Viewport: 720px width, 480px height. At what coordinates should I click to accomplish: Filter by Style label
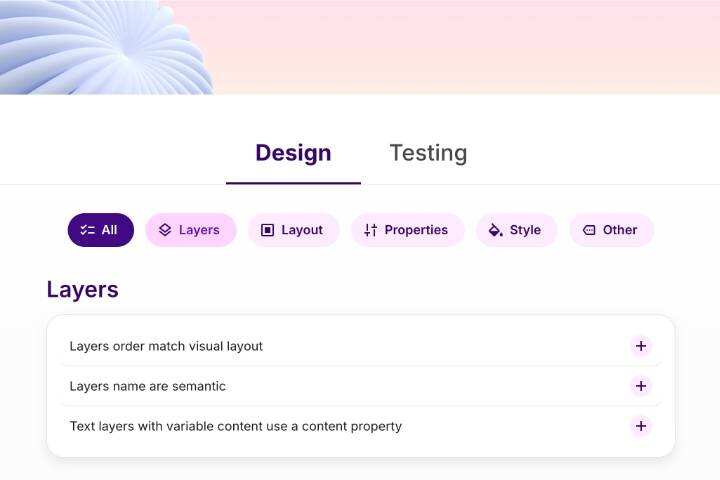[525, 230]
